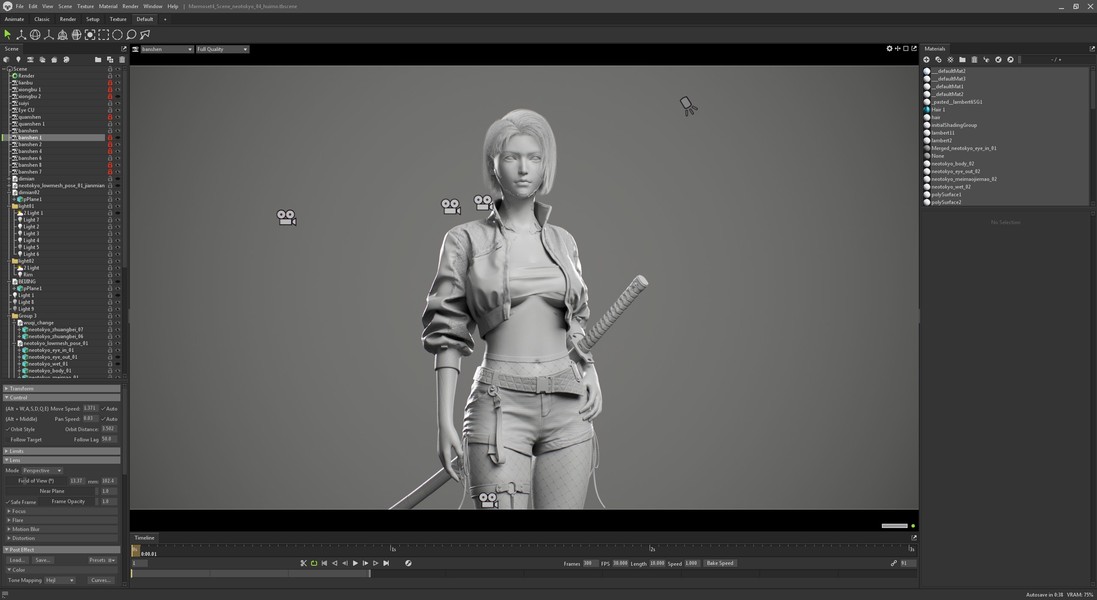Choose the dashed rectangle marquee tool
The width and height of the screenshot is (1097, 600).
point(104,34)
